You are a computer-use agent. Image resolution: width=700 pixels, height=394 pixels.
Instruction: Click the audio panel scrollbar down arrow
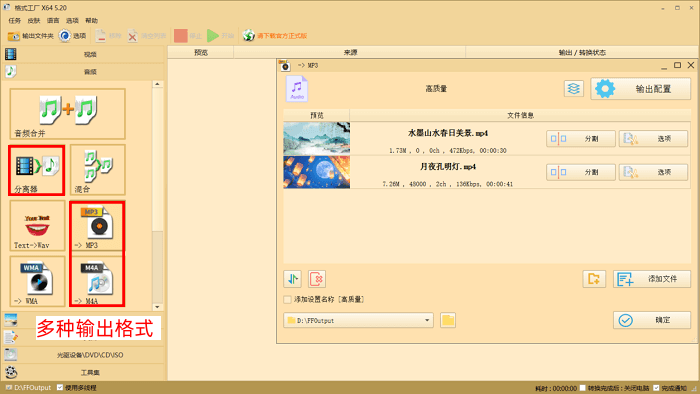pos(157,307)
